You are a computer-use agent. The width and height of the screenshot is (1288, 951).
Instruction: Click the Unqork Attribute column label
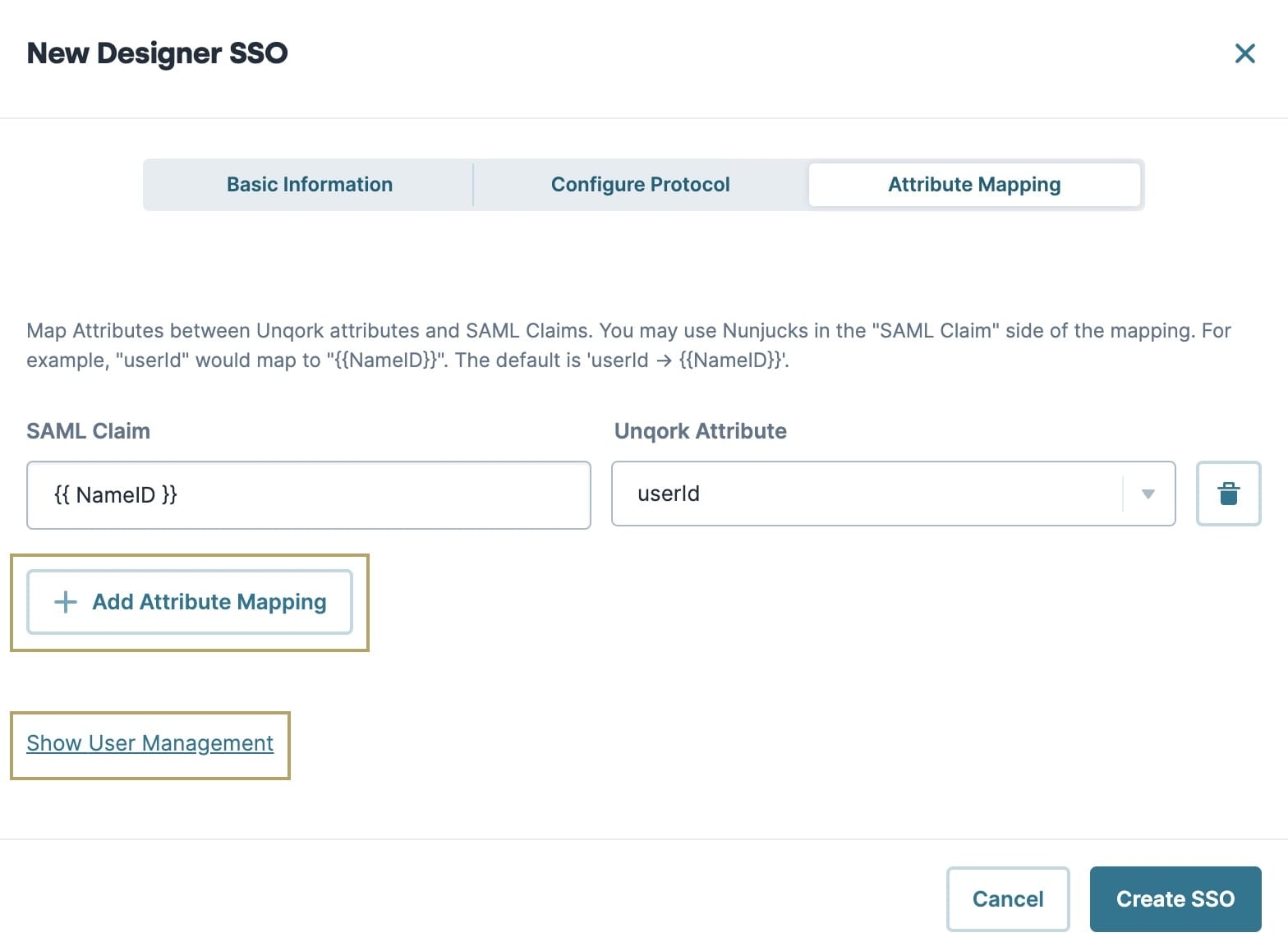[x=701, y=431]
